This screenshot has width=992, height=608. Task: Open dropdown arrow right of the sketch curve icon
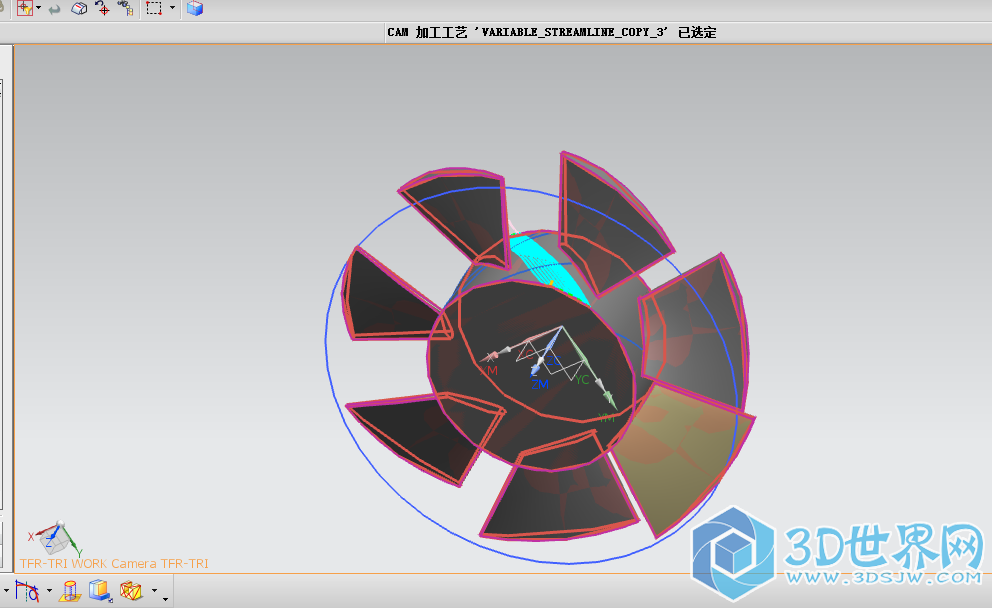point(49,591)
